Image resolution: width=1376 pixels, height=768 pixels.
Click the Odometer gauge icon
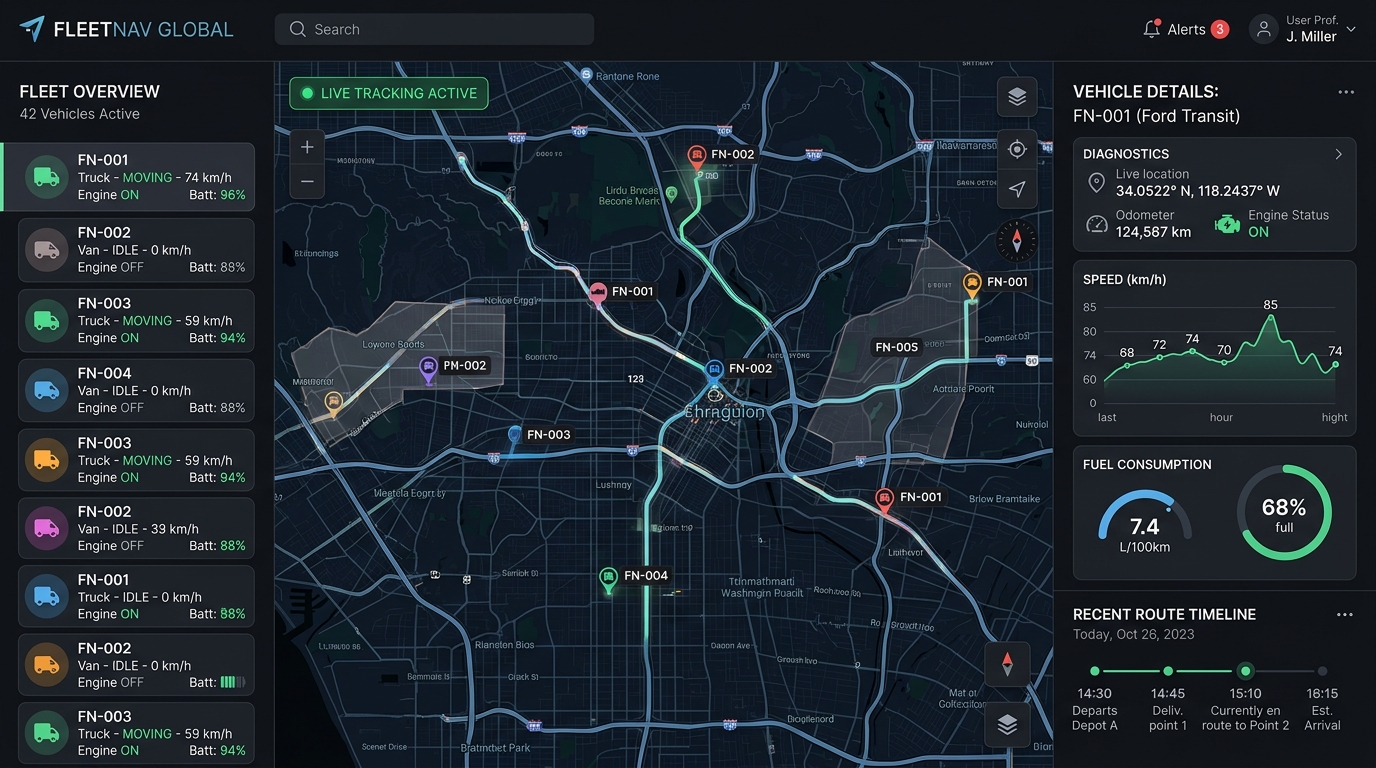point(1097,223)
